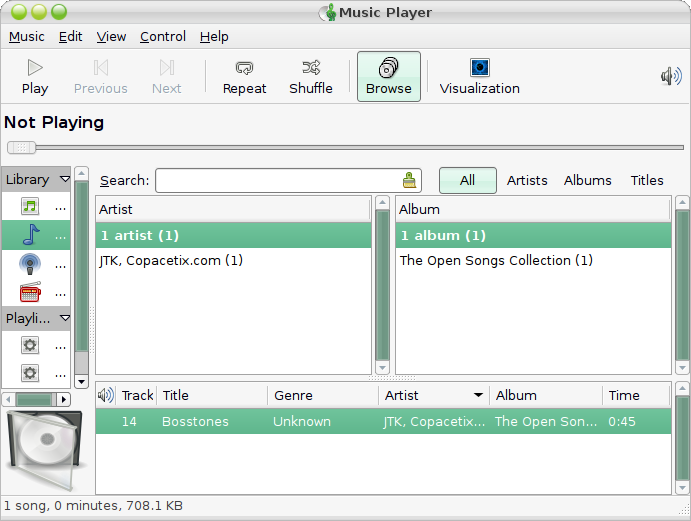Open the Podcasts source icon
The width and height of the screenshot is (691, 521).
[30, 264]
